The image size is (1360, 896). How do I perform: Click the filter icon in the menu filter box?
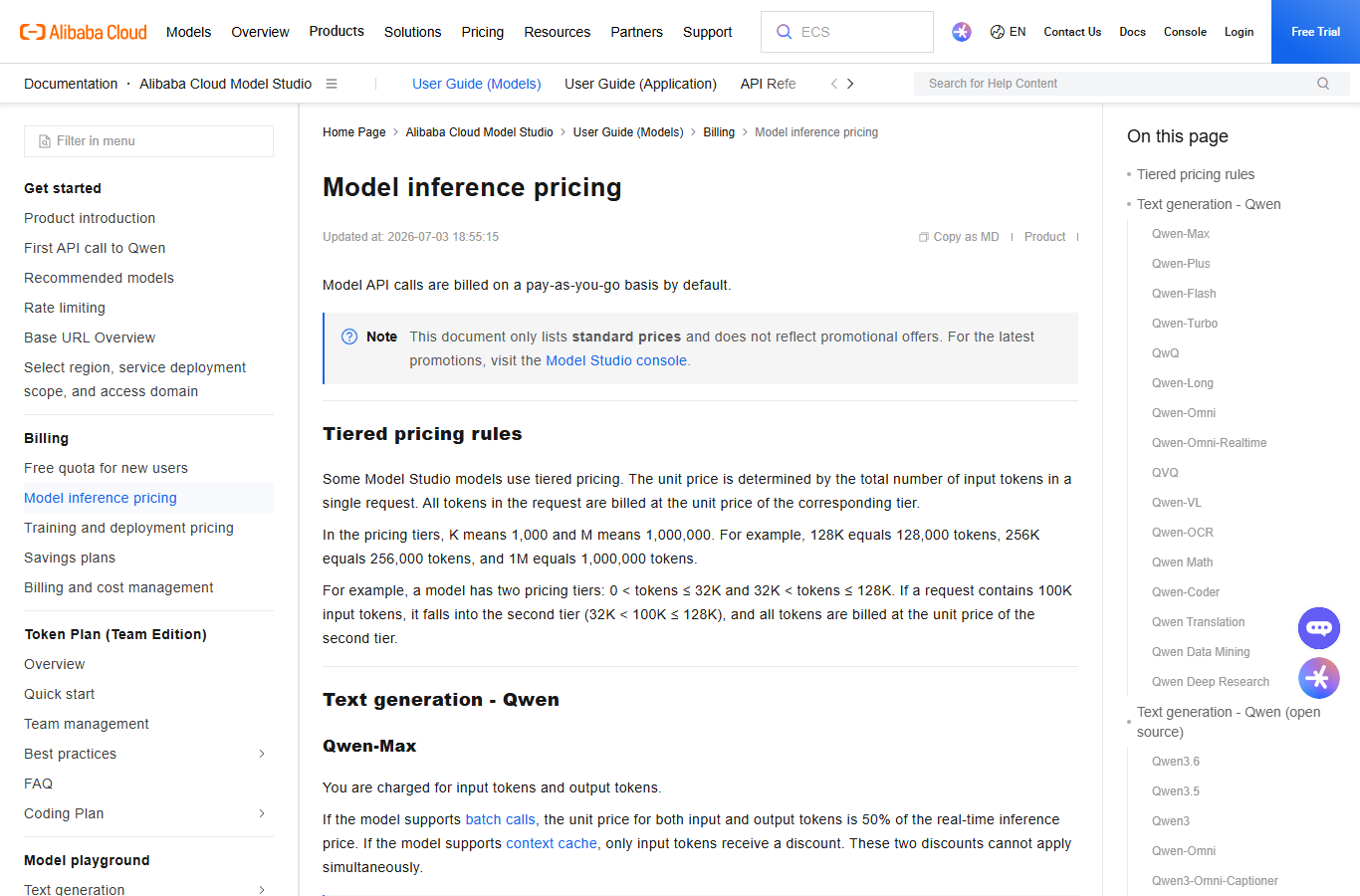pos(45,141)
